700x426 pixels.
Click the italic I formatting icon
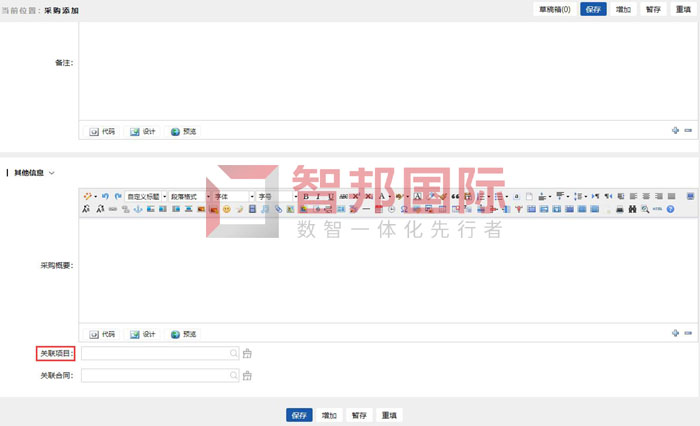click(318, 196)
